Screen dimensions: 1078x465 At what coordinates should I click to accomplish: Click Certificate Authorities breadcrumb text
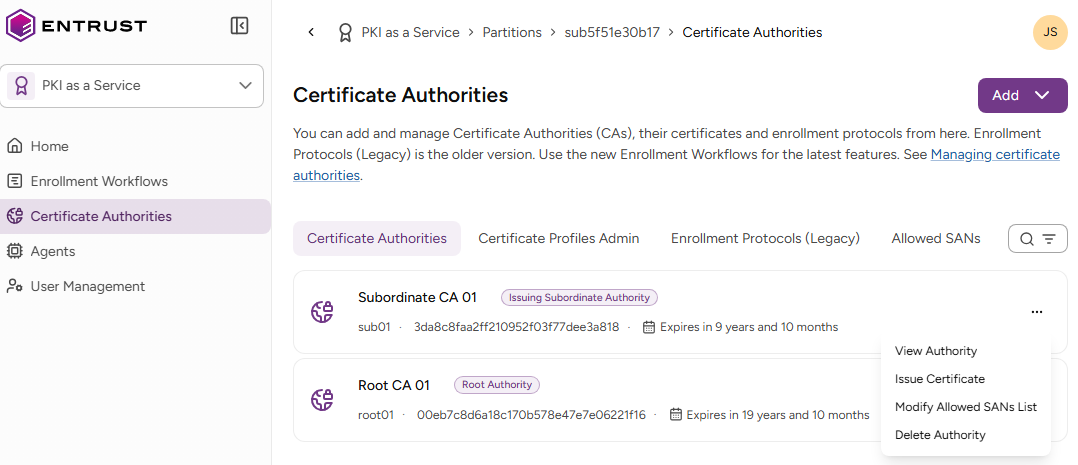click(x=752, y=32)
